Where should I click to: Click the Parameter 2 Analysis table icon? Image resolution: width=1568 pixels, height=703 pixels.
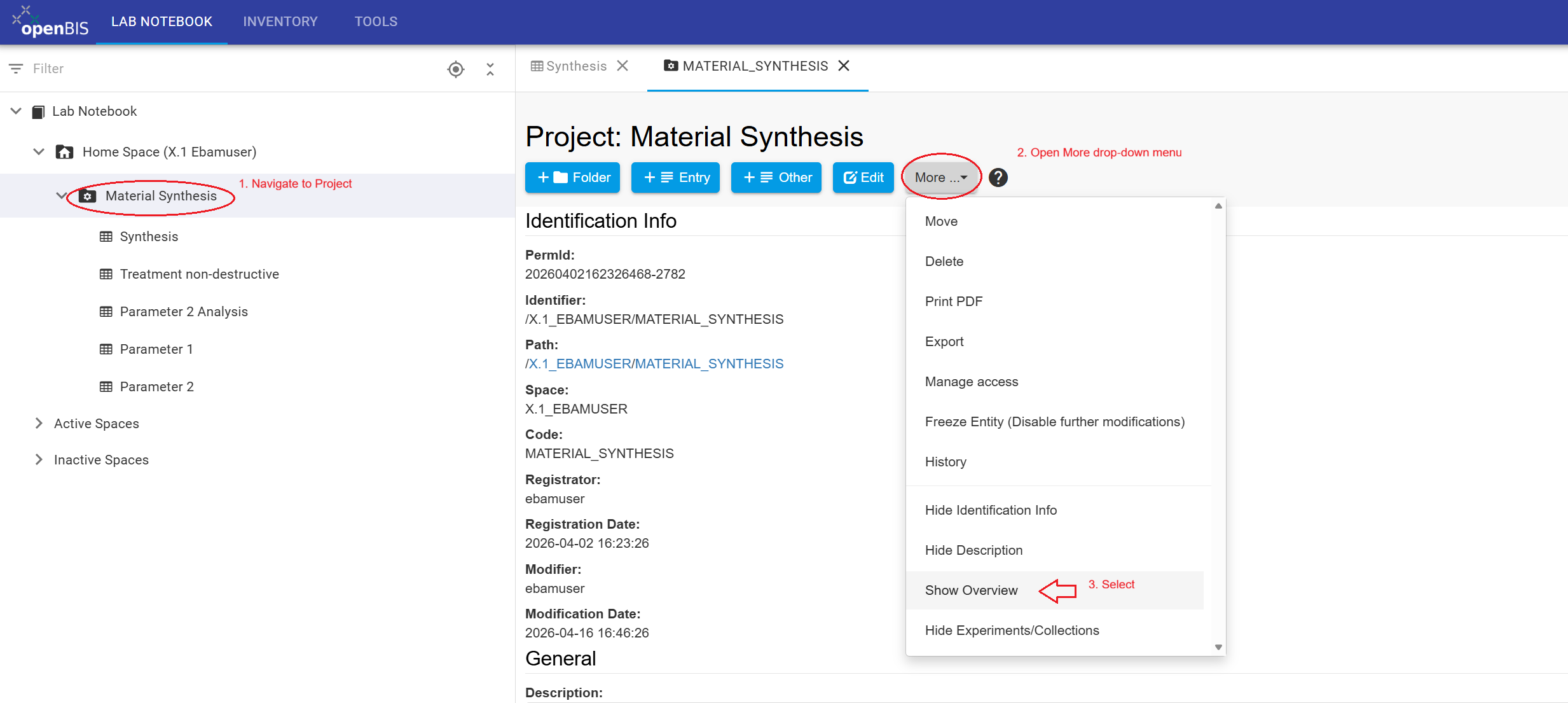click(106, 312)
